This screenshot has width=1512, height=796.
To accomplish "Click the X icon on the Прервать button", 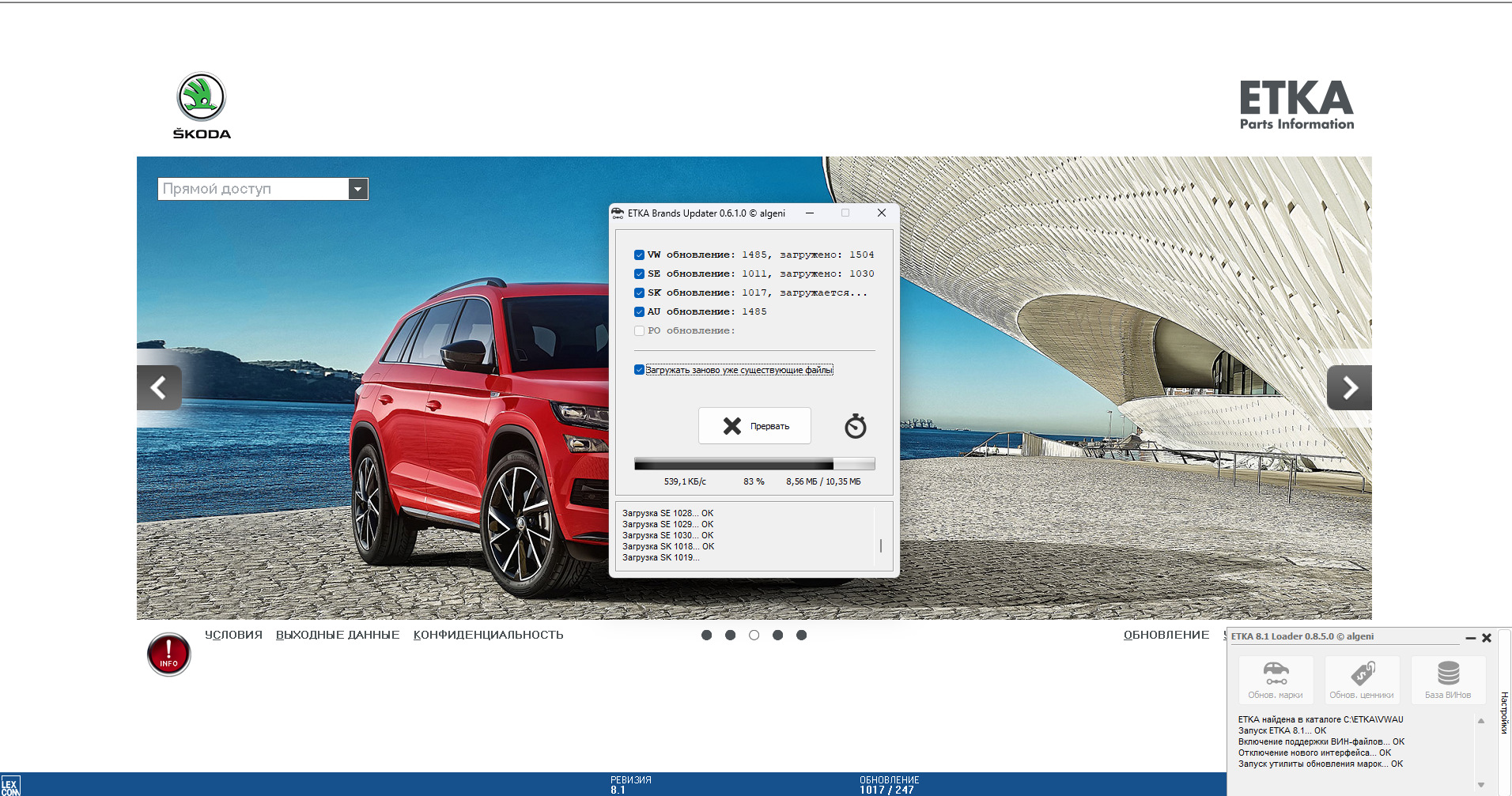I will (732, 426).
